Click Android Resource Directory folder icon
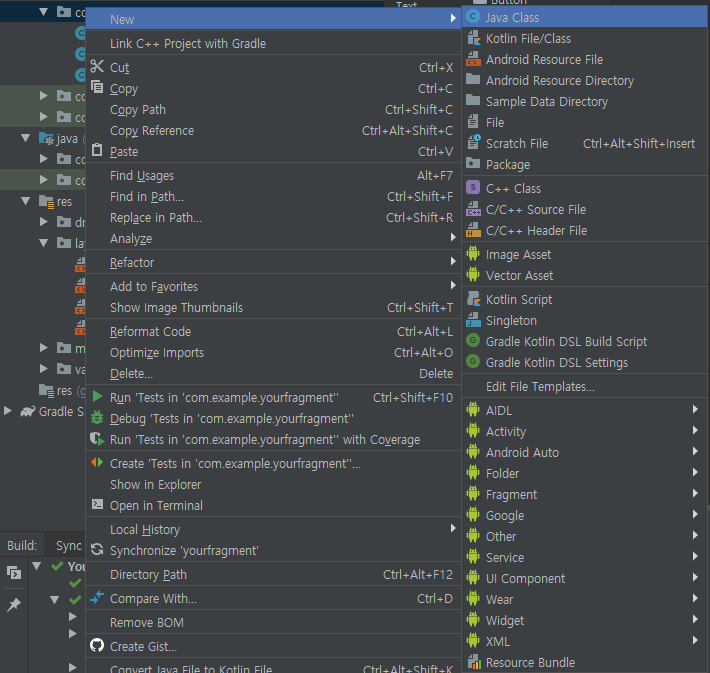Viewport: 710px width, 673px height. (x=473, y=80)
